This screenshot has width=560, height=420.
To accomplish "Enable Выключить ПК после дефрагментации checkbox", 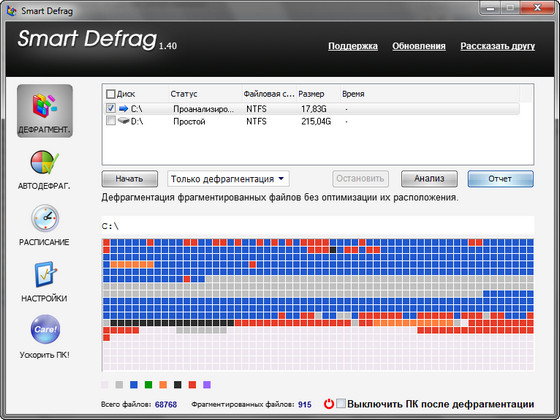I will [x=341, y=404].
